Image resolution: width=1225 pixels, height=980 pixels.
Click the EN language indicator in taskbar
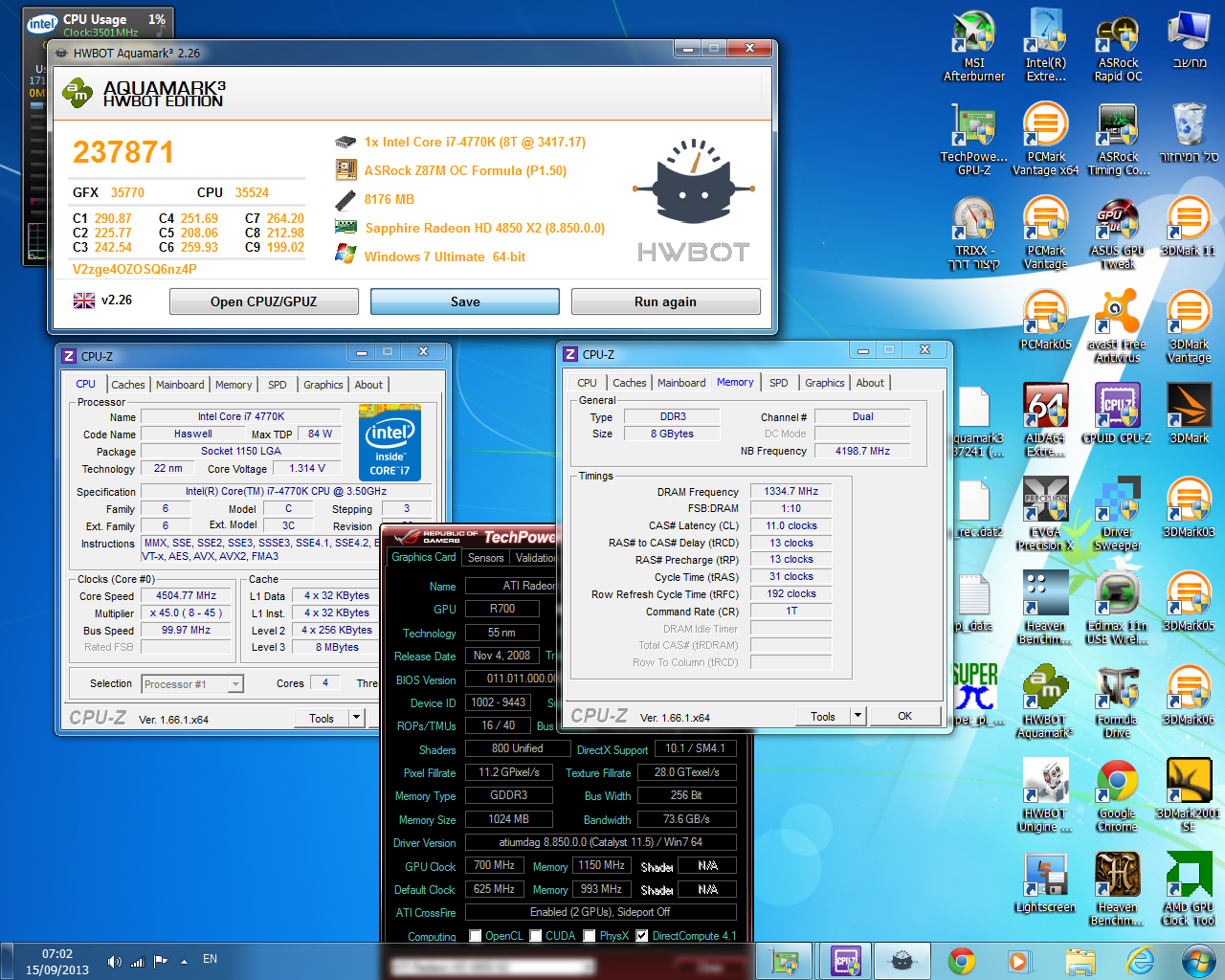pos(210,959)
